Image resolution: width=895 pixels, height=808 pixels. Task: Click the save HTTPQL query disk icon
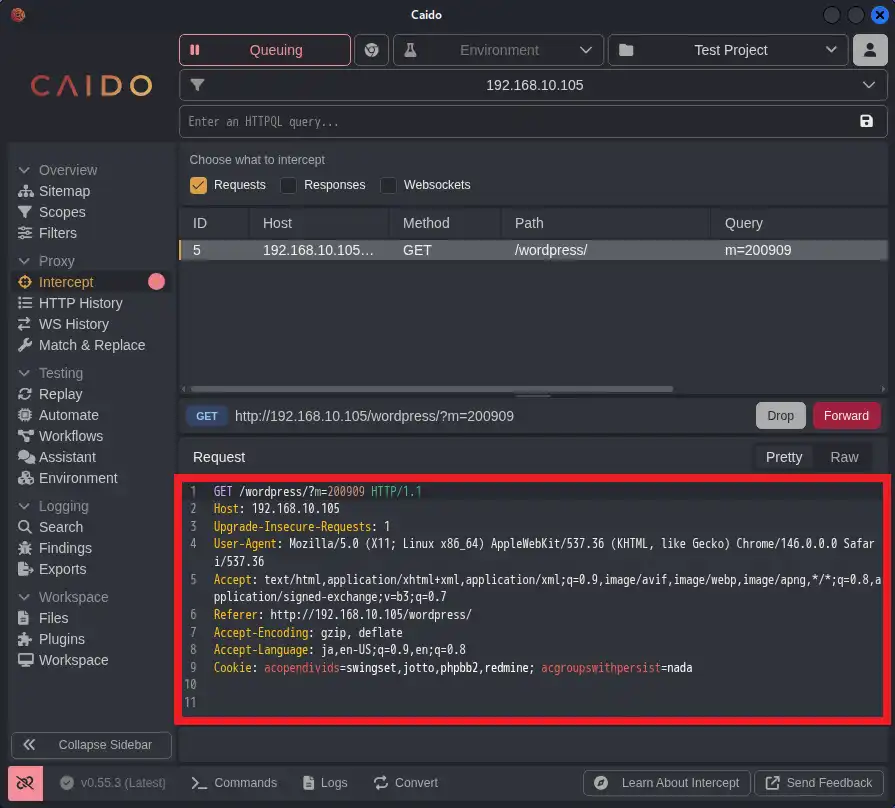coord(866,121)
